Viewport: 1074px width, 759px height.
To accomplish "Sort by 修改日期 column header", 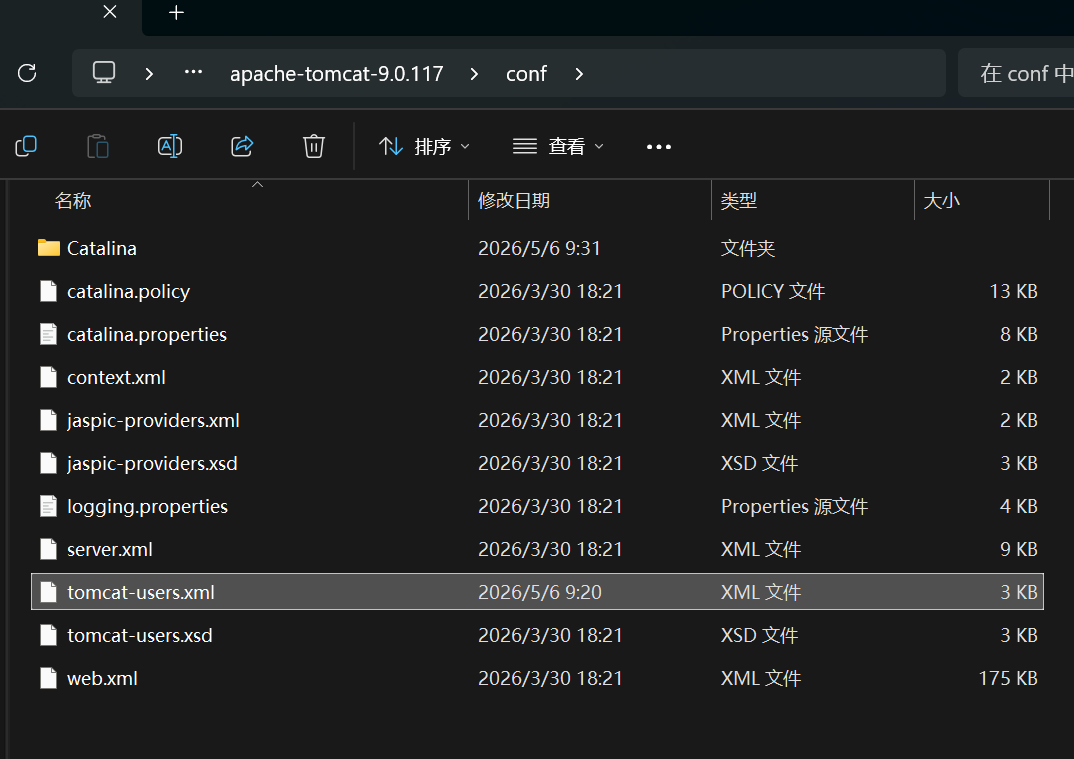I will 514,201.
